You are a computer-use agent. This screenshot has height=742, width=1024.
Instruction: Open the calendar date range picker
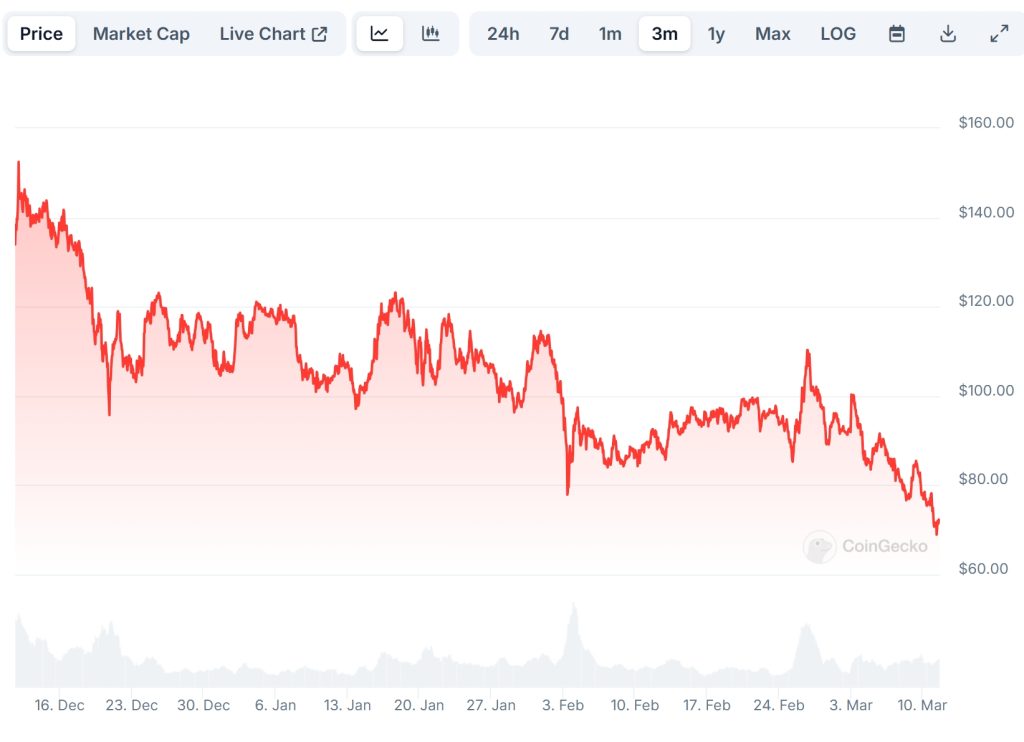pyautogui.click(x=897, y=33)
